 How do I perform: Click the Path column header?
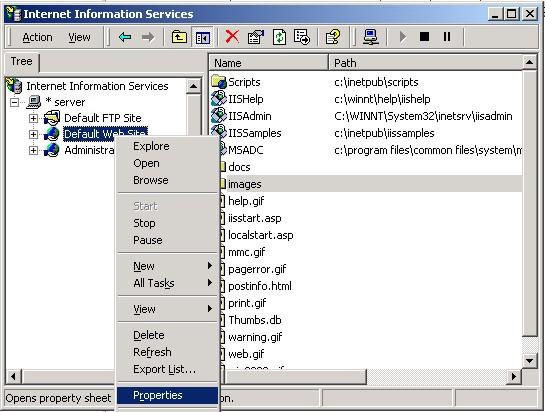tap(425, 63)
